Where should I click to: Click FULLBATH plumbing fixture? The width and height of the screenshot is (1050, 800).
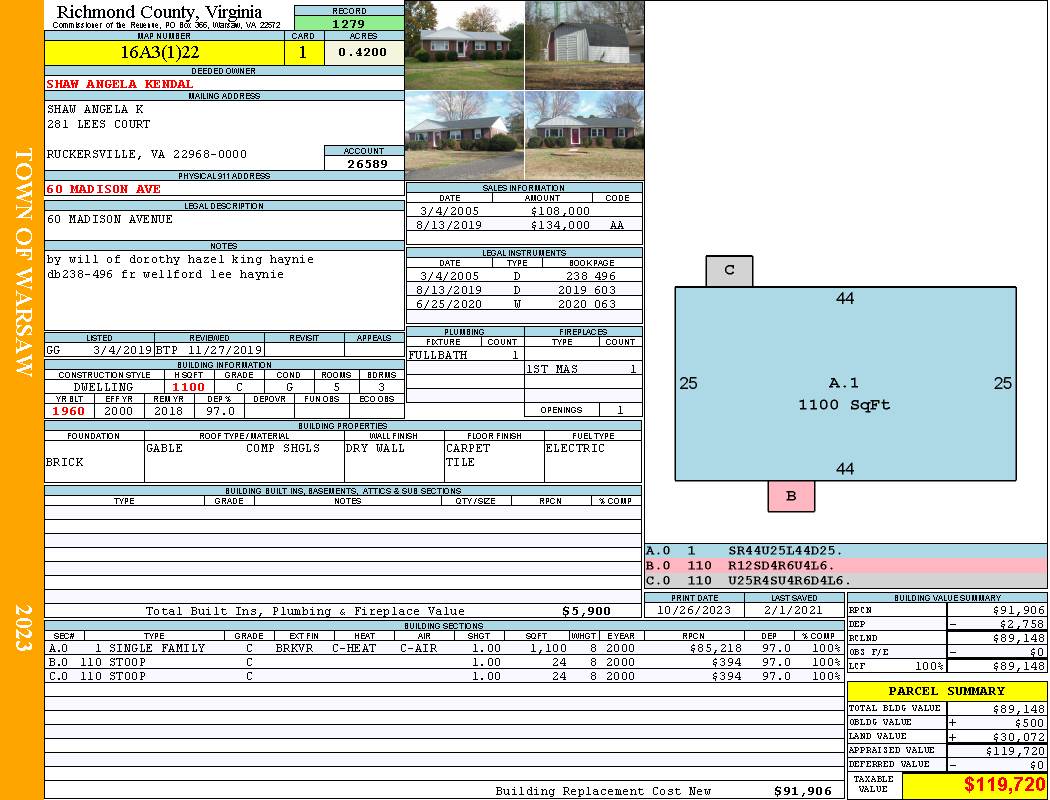(x=438, y=355)
